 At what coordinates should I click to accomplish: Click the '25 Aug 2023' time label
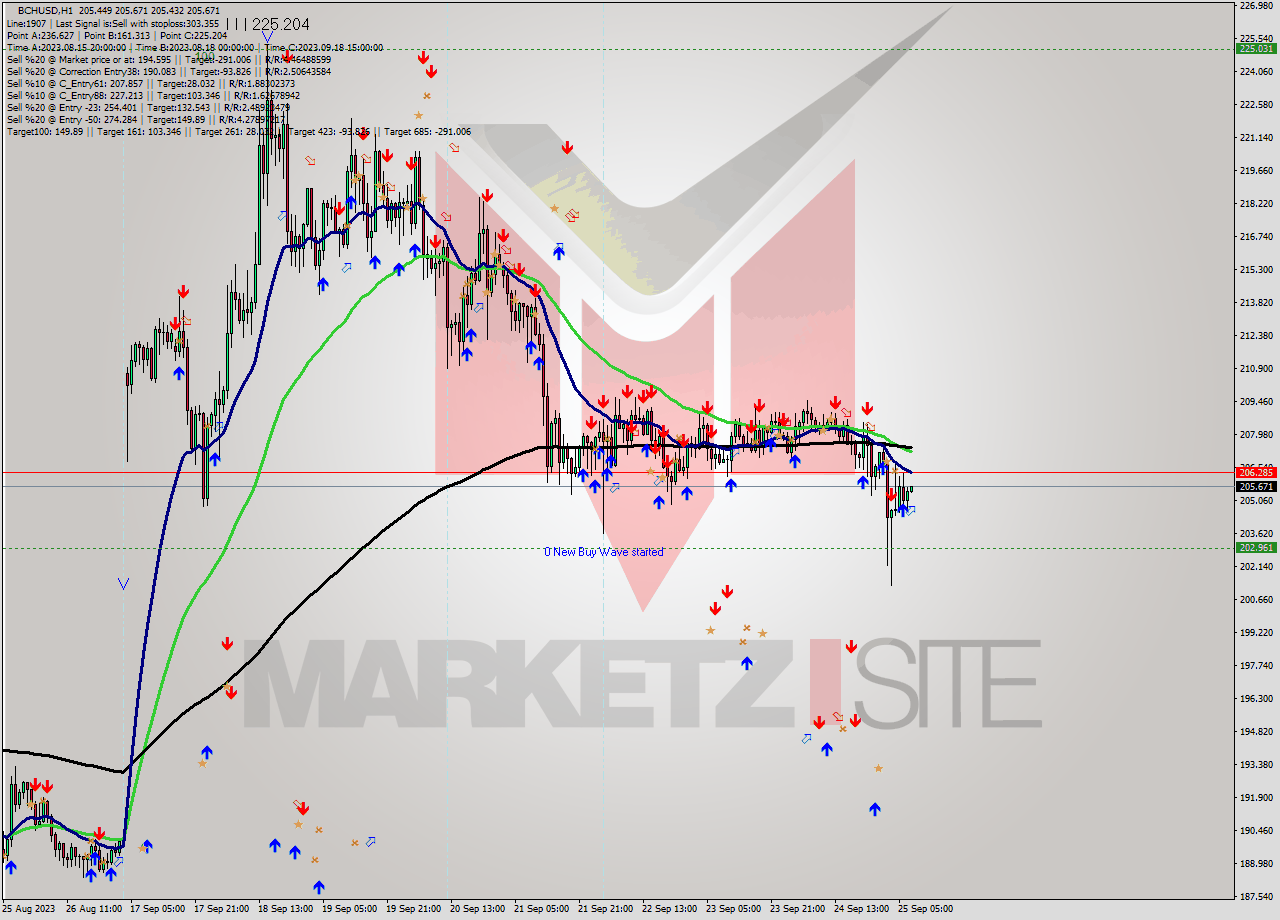27,910
